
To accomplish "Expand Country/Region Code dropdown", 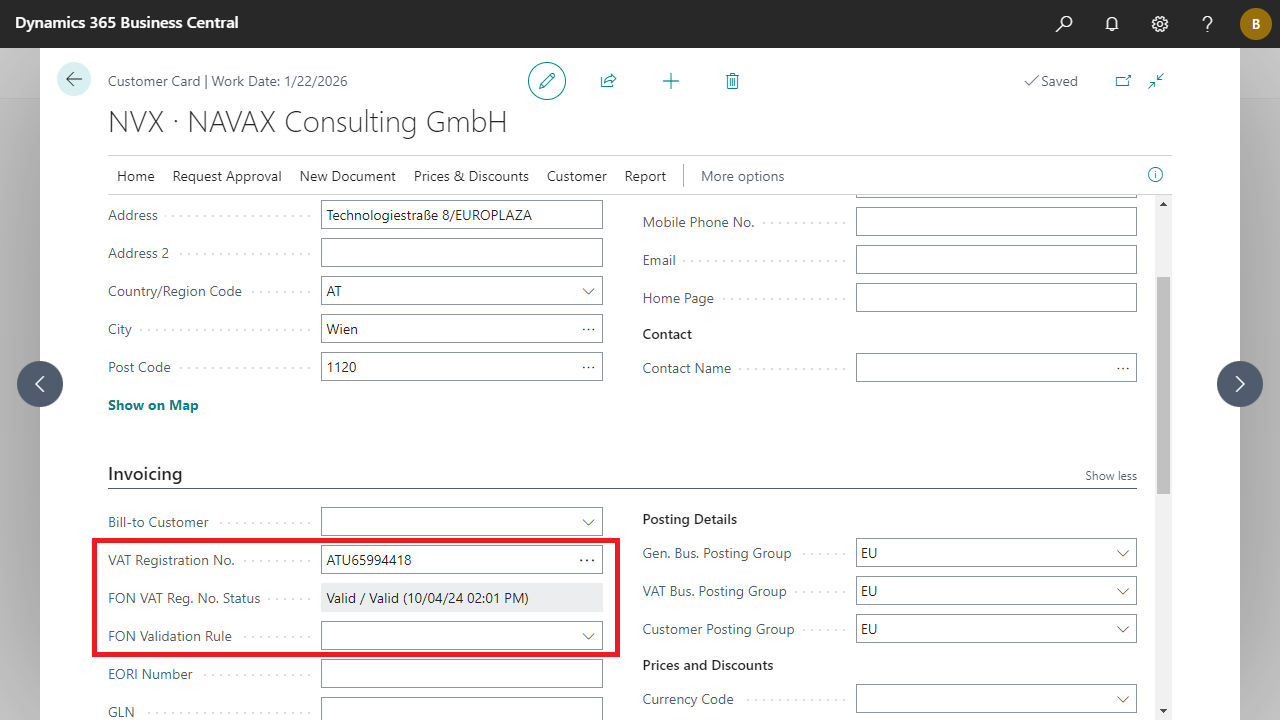I will pos(588,291).
